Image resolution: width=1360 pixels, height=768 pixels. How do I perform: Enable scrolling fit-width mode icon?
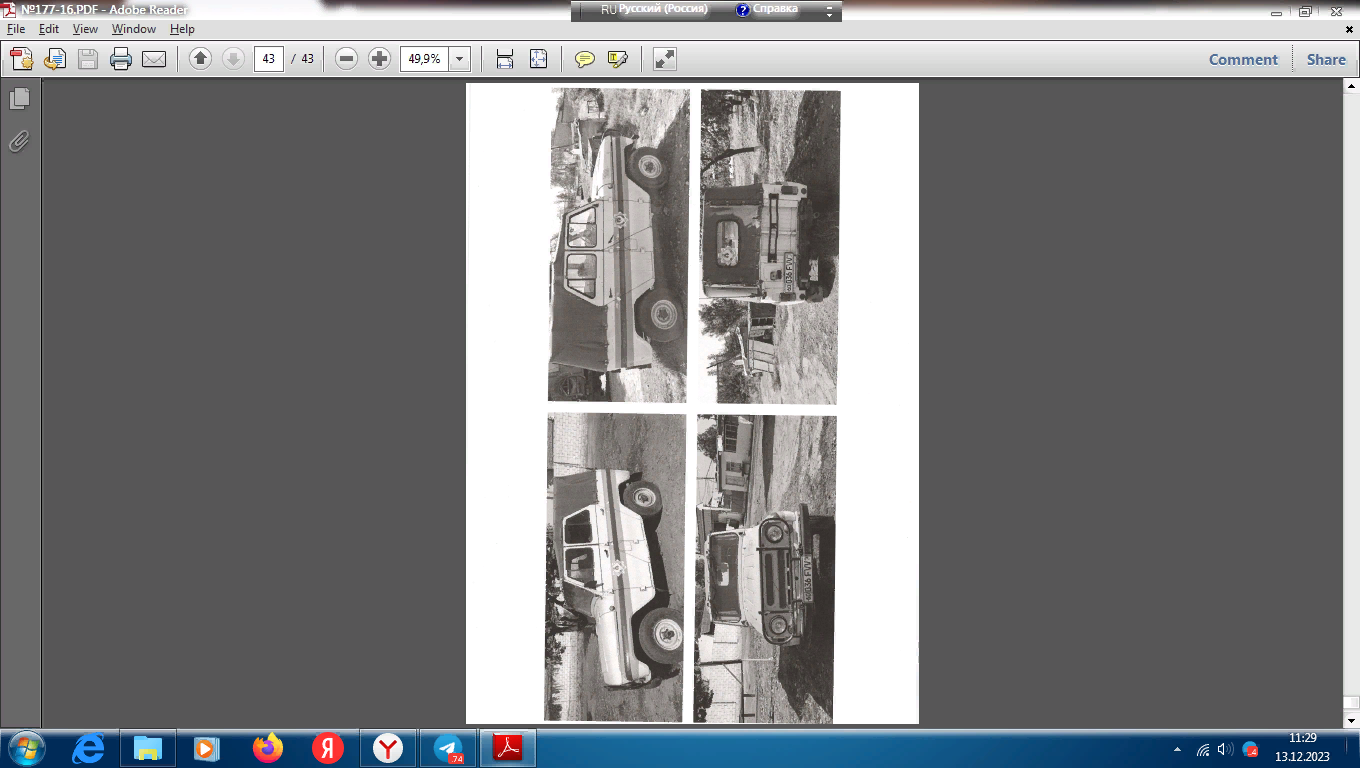[505, 59]
